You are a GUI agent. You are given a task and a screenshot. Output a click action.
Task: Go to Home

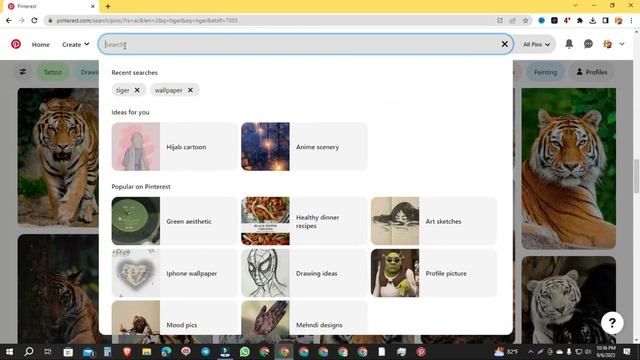41,44
